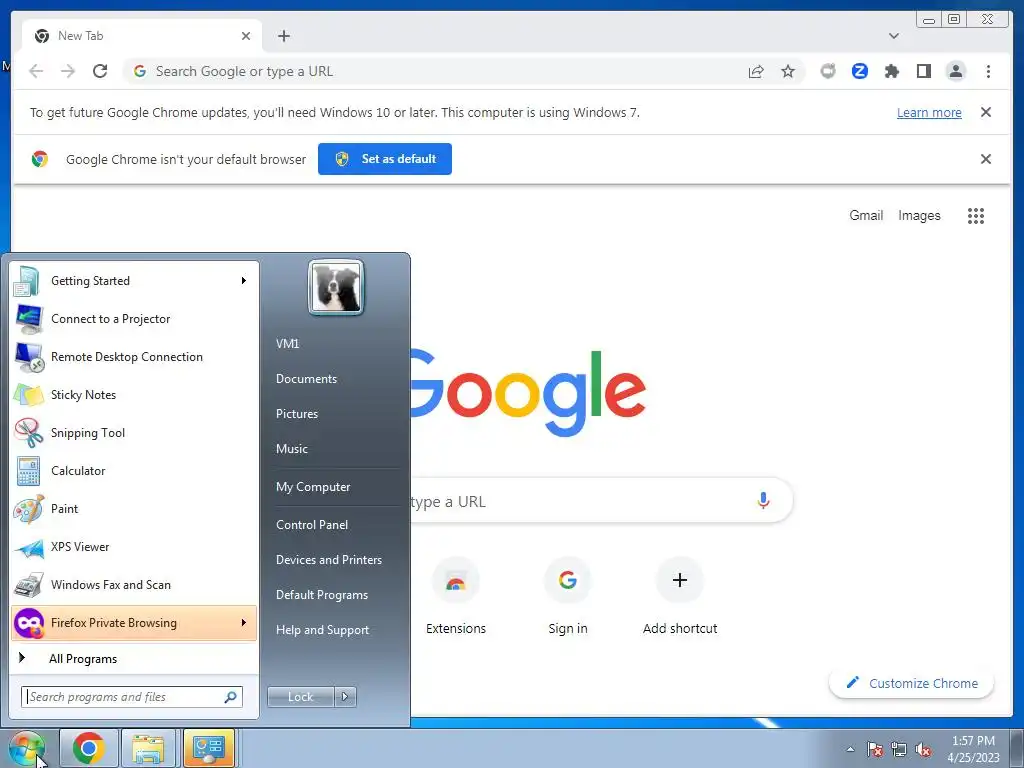Open Help and Support
1024x768 pixels.
[x=322, y=630]
